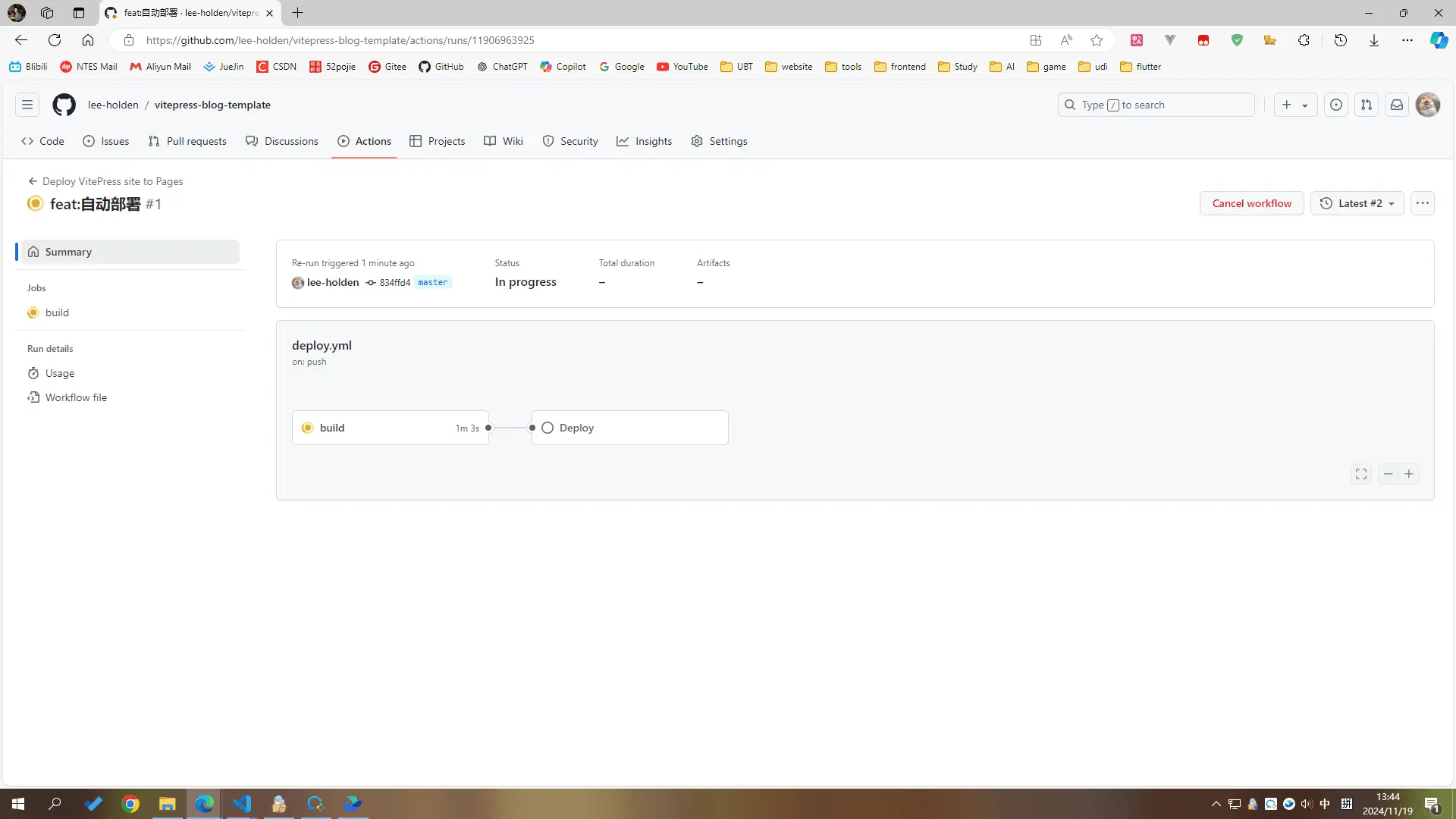Open pull requests icon in header
The width and height of the screenshot is (1456, 819).
pos(1366,105)
